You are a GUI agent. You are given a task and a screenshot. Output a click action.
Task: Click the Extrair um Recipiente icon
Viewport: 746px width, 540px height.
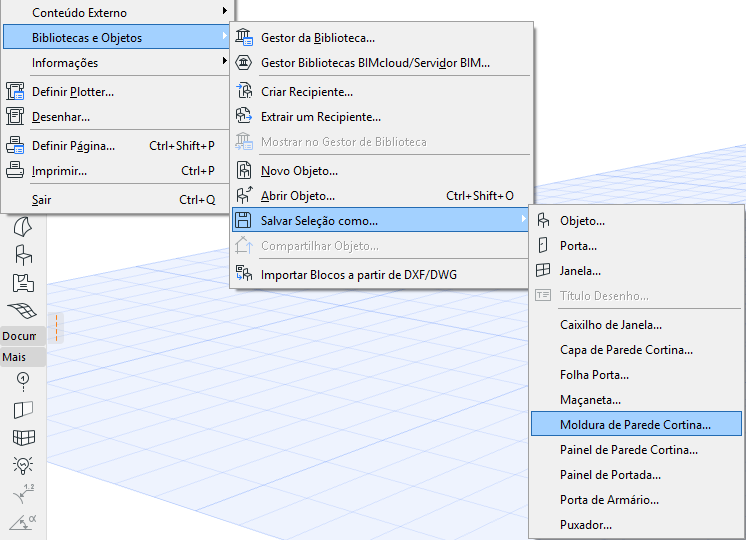(244, 116)
